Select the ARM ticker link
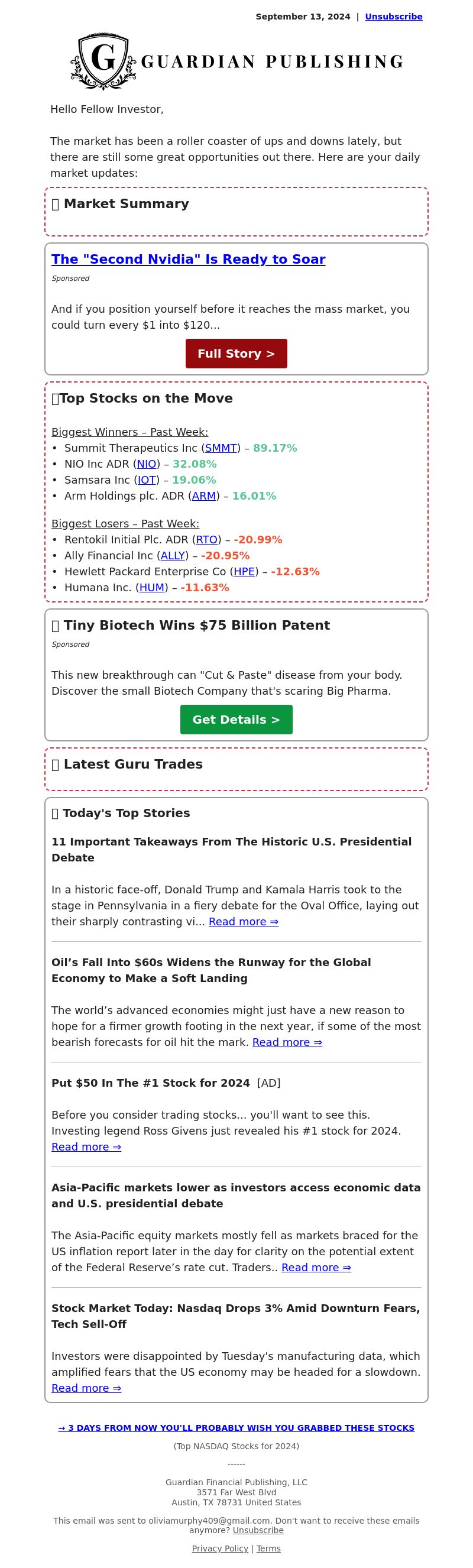This screenshot has height=1568, width=473. [x=204, y=495]
